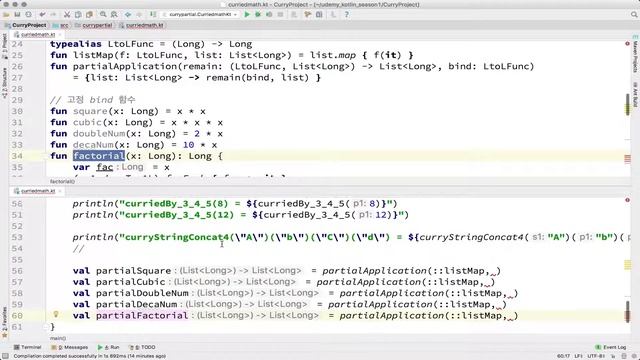
Task: Run the program with green play icon
Action: pos(247,15)
